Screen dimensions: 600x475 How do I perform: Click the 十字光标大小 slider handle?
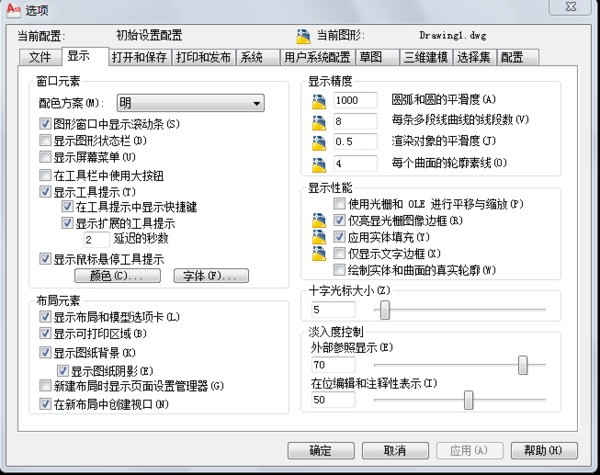(381, 310)
